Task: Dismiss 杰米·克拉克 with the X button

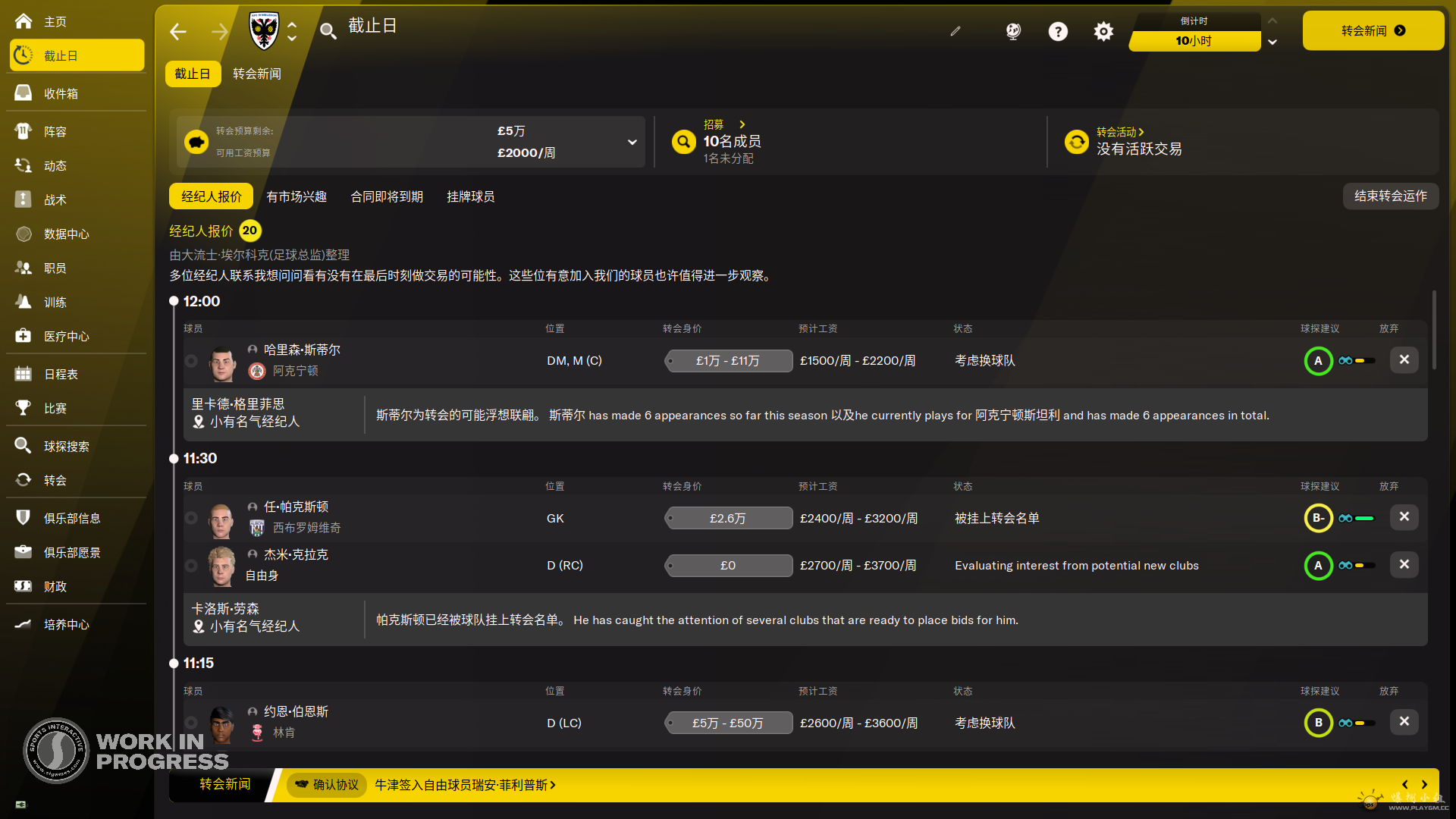Action: click(x=1404, y=564)
